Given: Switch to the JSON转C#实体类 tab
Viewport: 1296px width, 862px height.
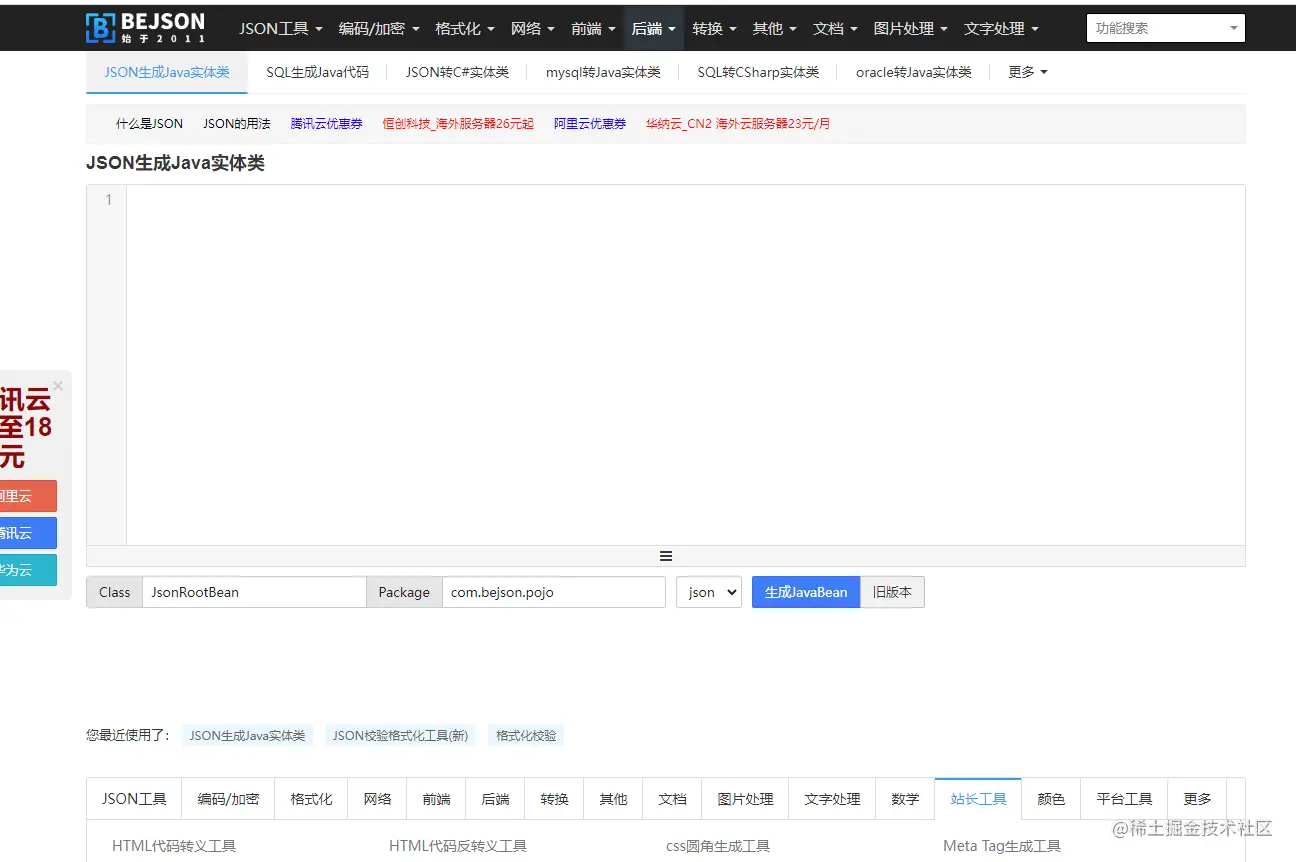Looking at the screenshot, I should click(x=457, y=71).
